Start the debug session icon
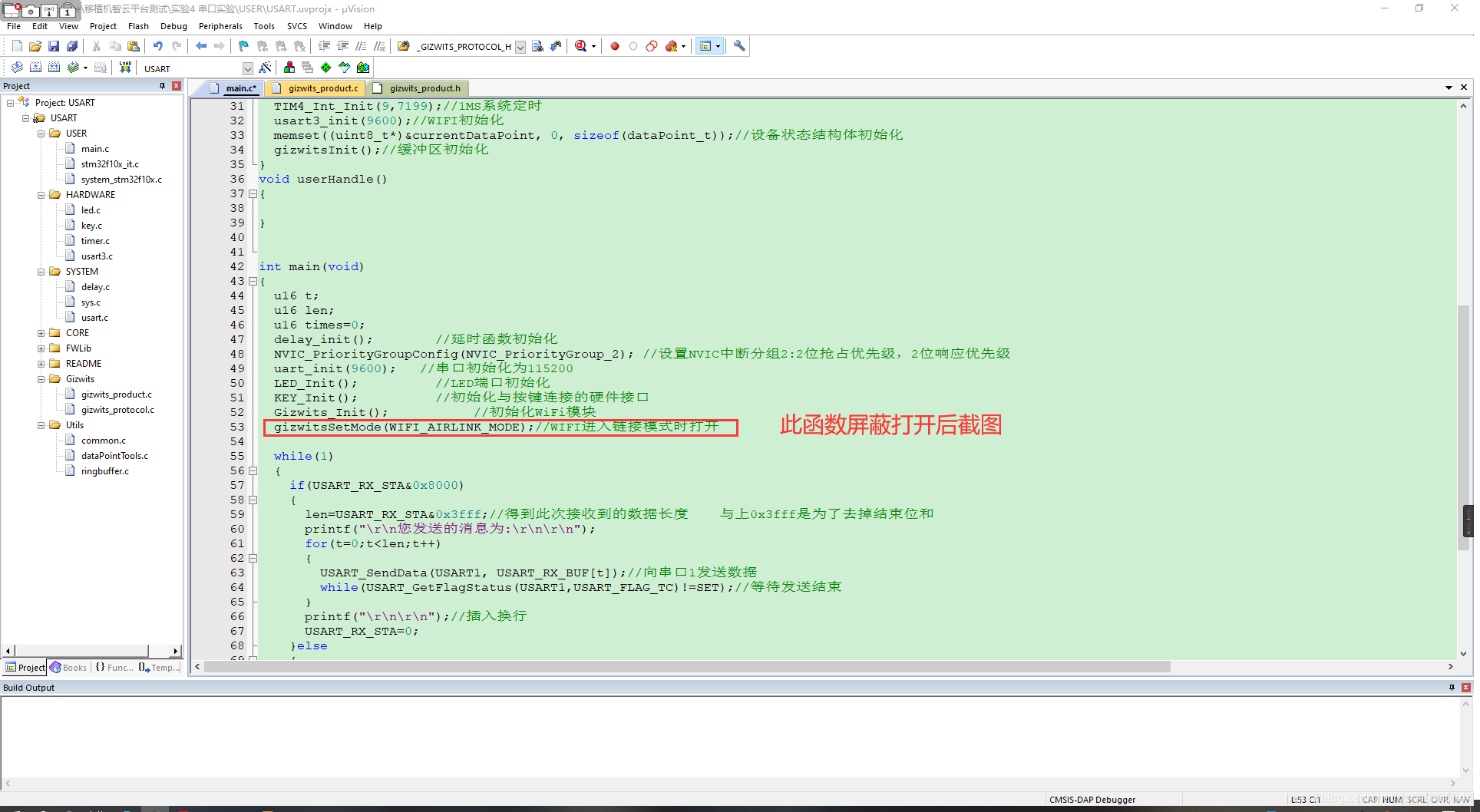1480x812 pixels. [580, 46]
